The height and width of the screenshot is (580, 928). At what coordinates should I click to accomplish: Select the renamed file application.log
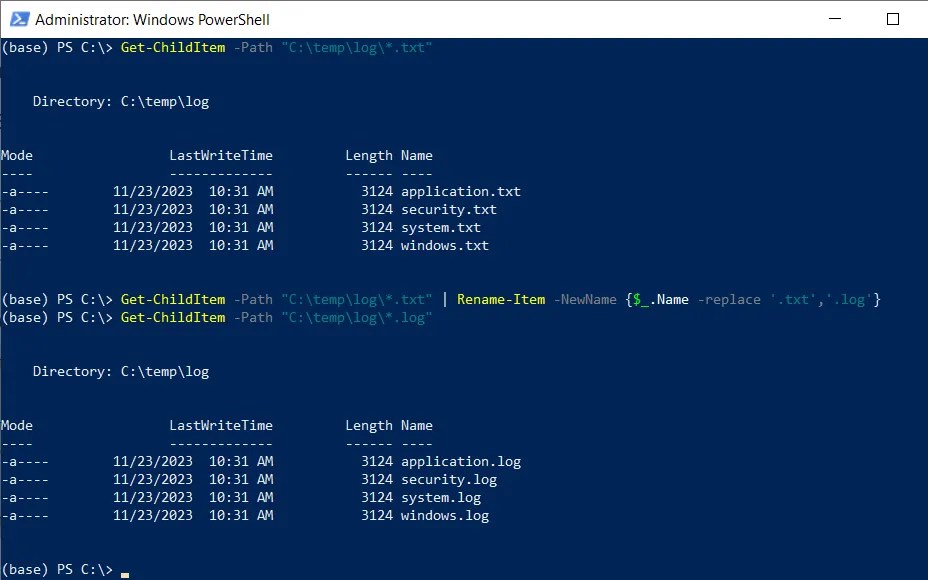tap(461, 461)
